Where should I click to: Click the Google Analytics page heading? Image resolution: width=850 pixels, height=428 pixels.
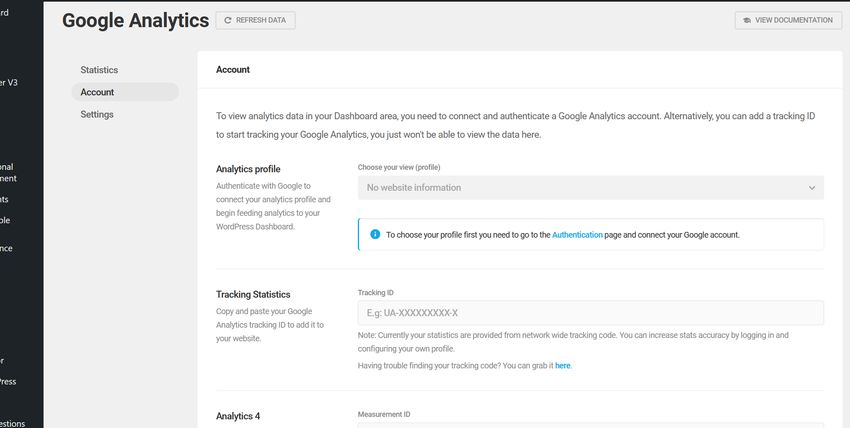click(x=136, y=21)
